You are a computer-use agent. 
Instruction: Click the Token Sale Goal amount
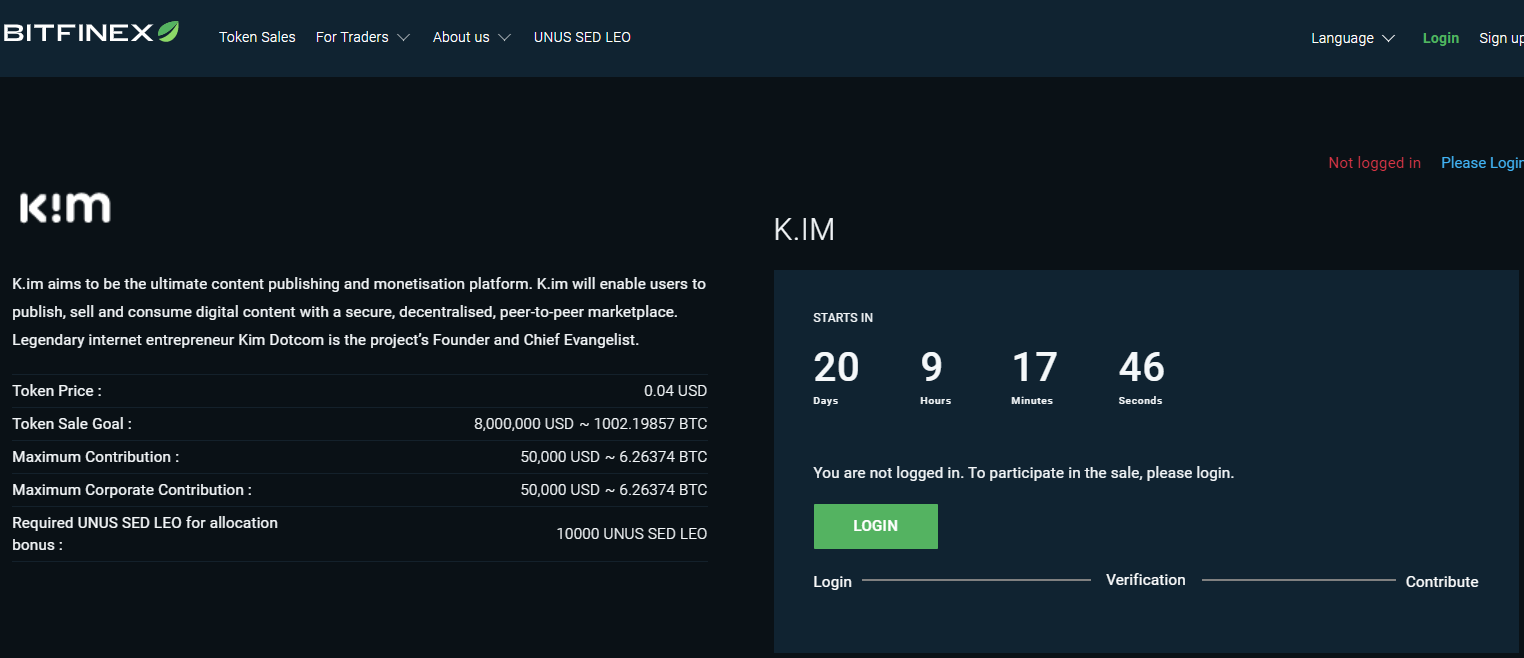[590, 424]
